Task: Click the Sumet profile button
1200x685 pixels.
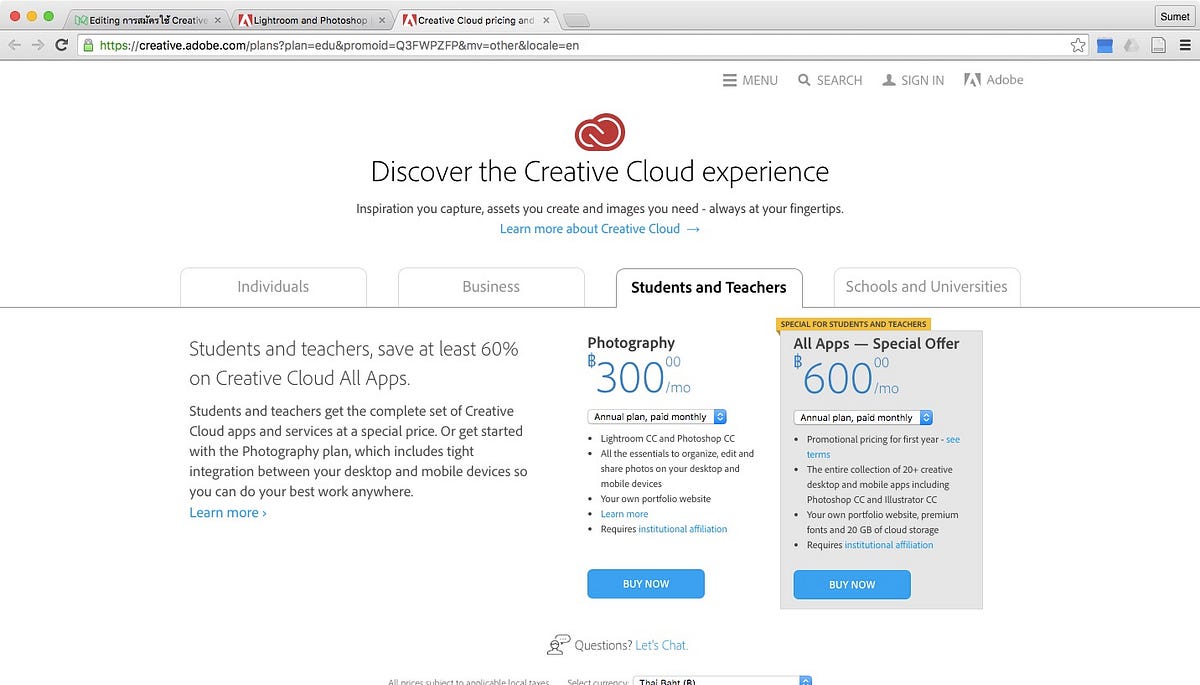Action: [x=1174, y=17]
